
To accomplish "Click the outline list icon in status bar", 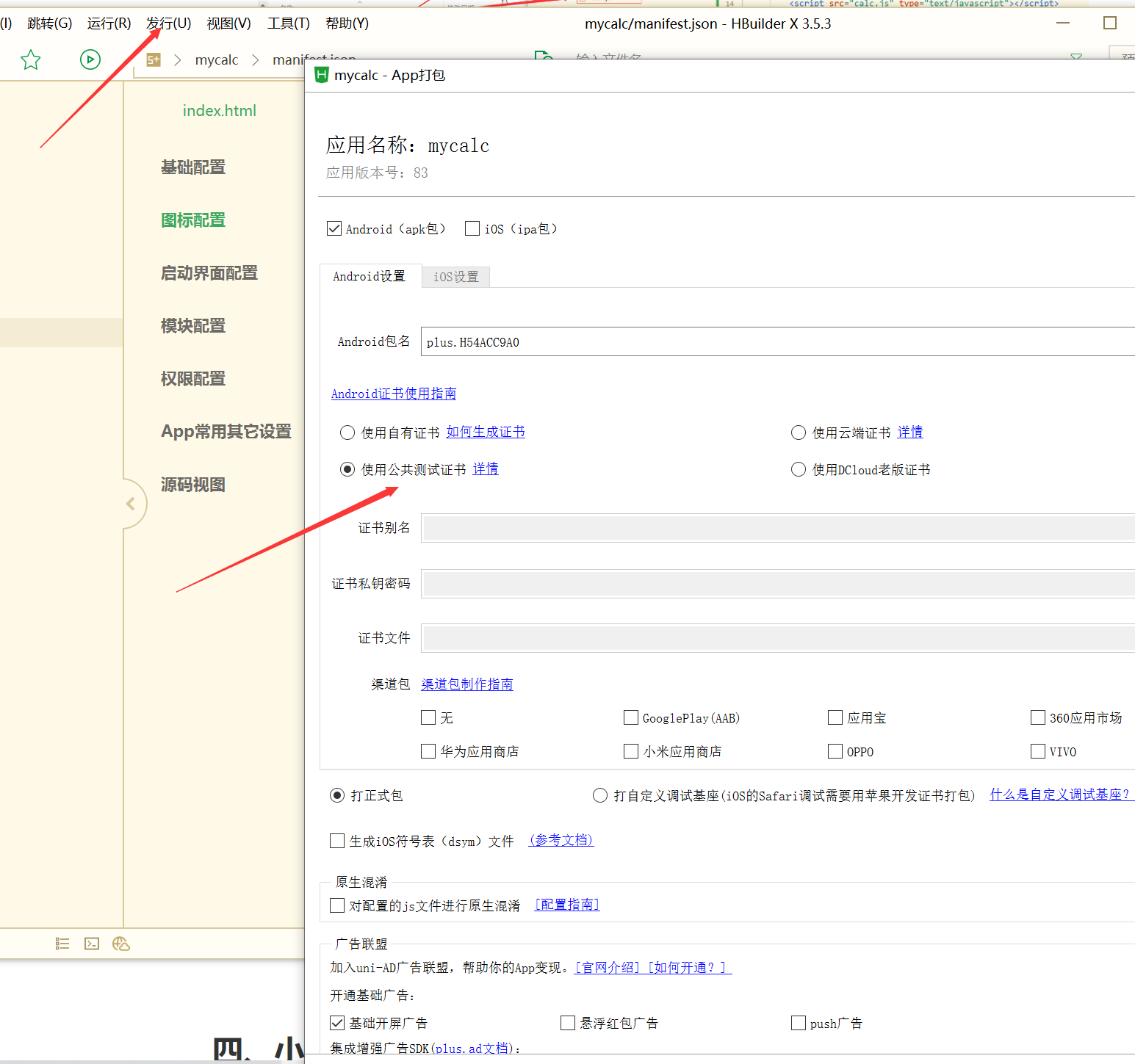I will pos(62,944).
